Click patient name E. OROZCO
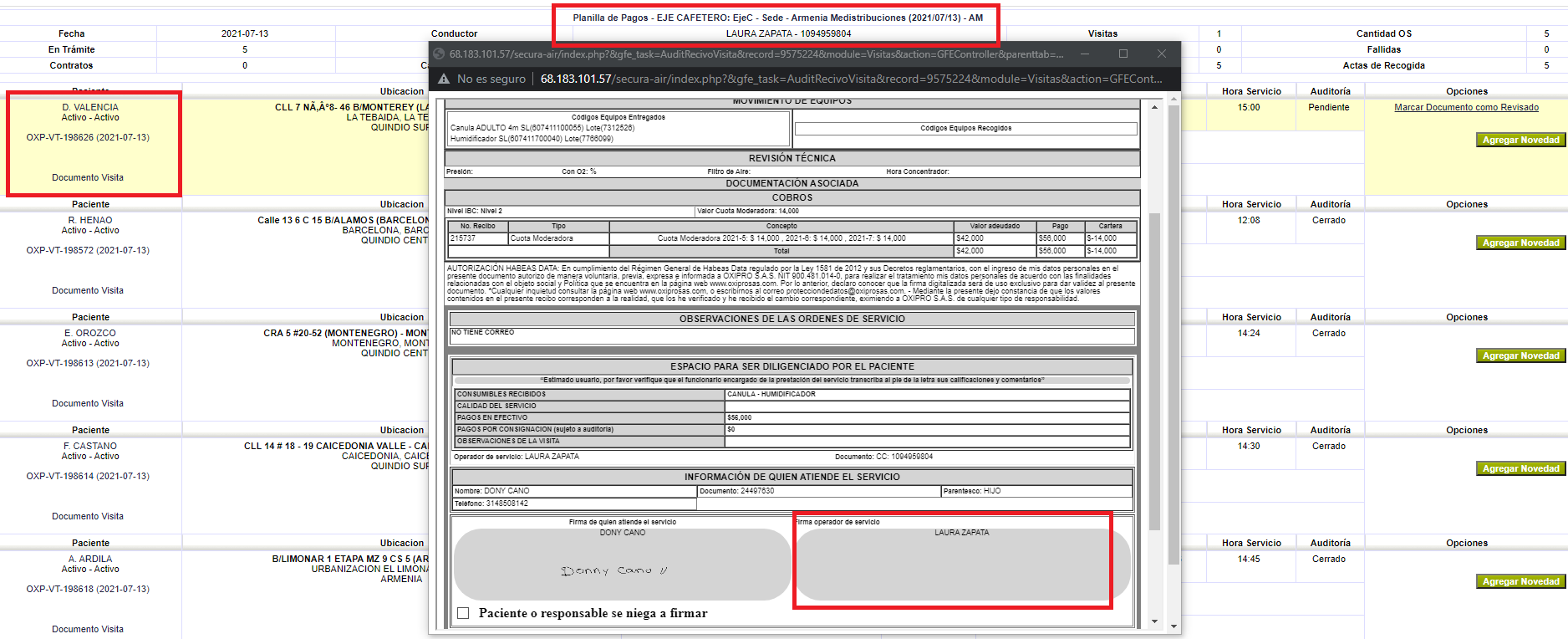Viewport: 1568px width, 639px height. 90,333
